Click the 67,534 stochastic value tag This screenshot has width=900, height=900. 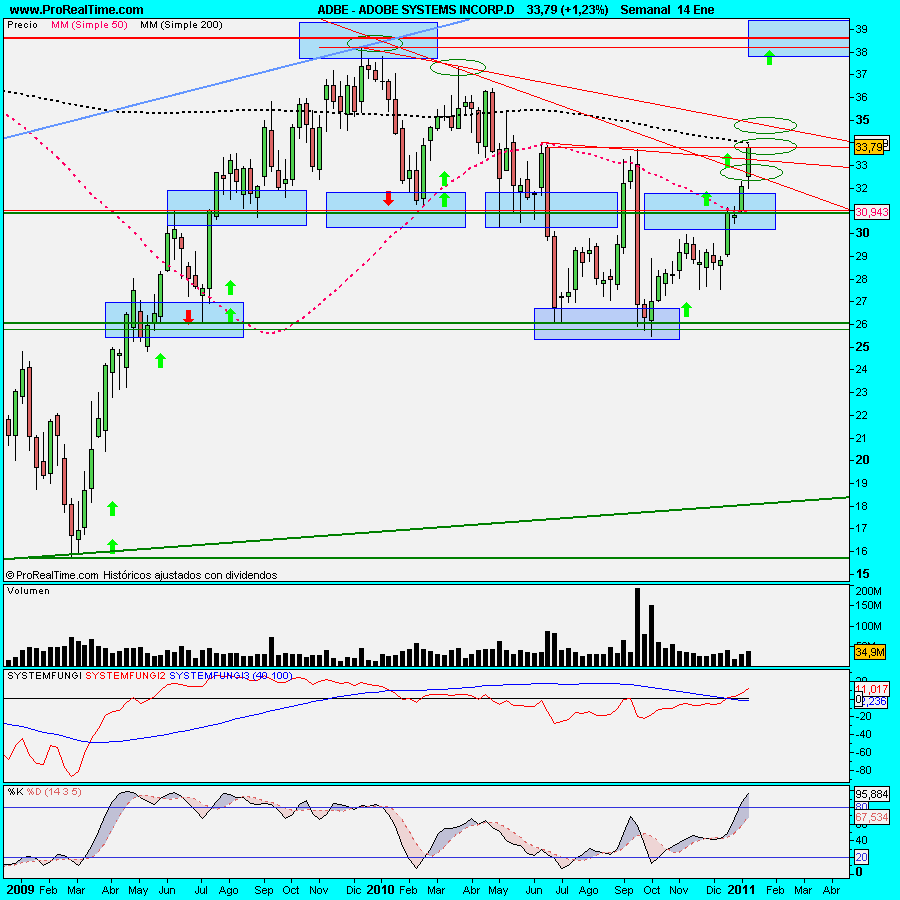[872, 817]
